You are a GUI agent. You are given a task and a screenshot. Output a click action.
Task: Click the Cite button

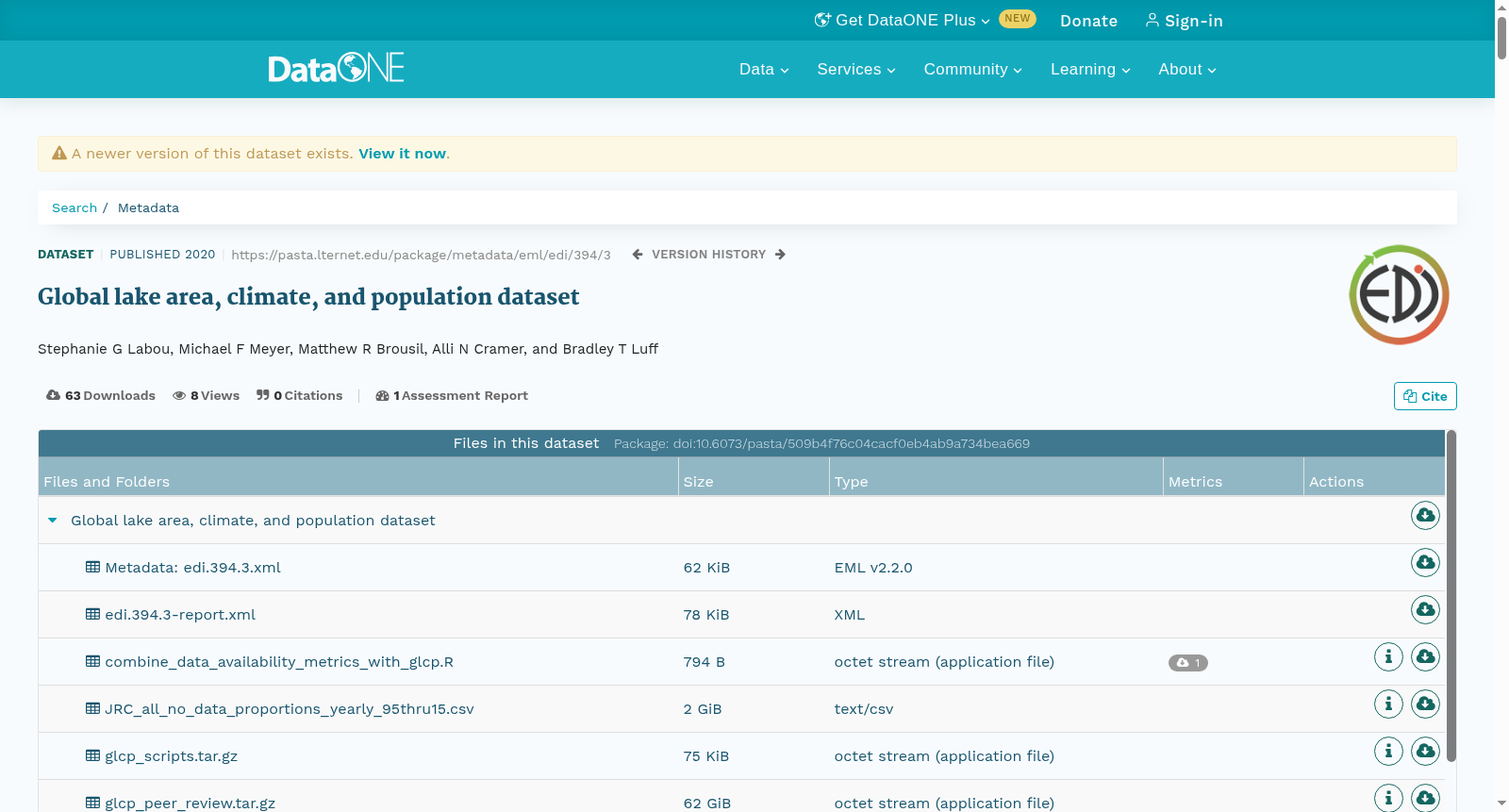[x=1425, y=396]
